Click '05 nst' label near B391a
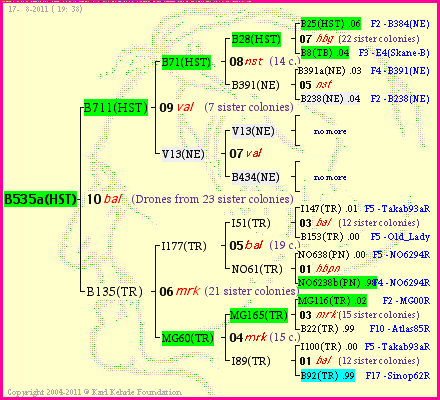This screenshot has height=400, width=440. pyautogui.click(x=315, y=85)
